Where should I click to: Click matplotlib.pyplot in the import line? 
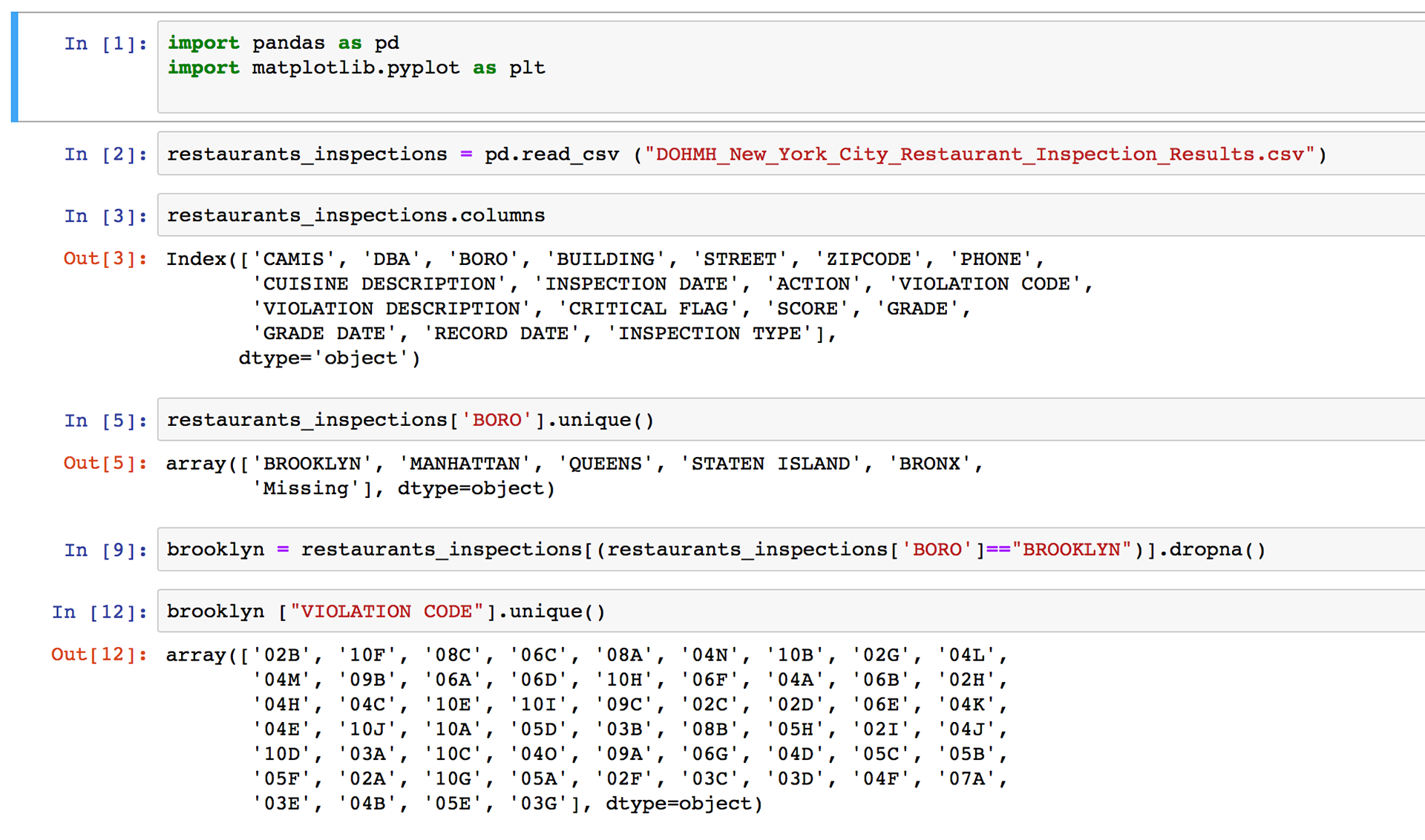coord(356,68)
